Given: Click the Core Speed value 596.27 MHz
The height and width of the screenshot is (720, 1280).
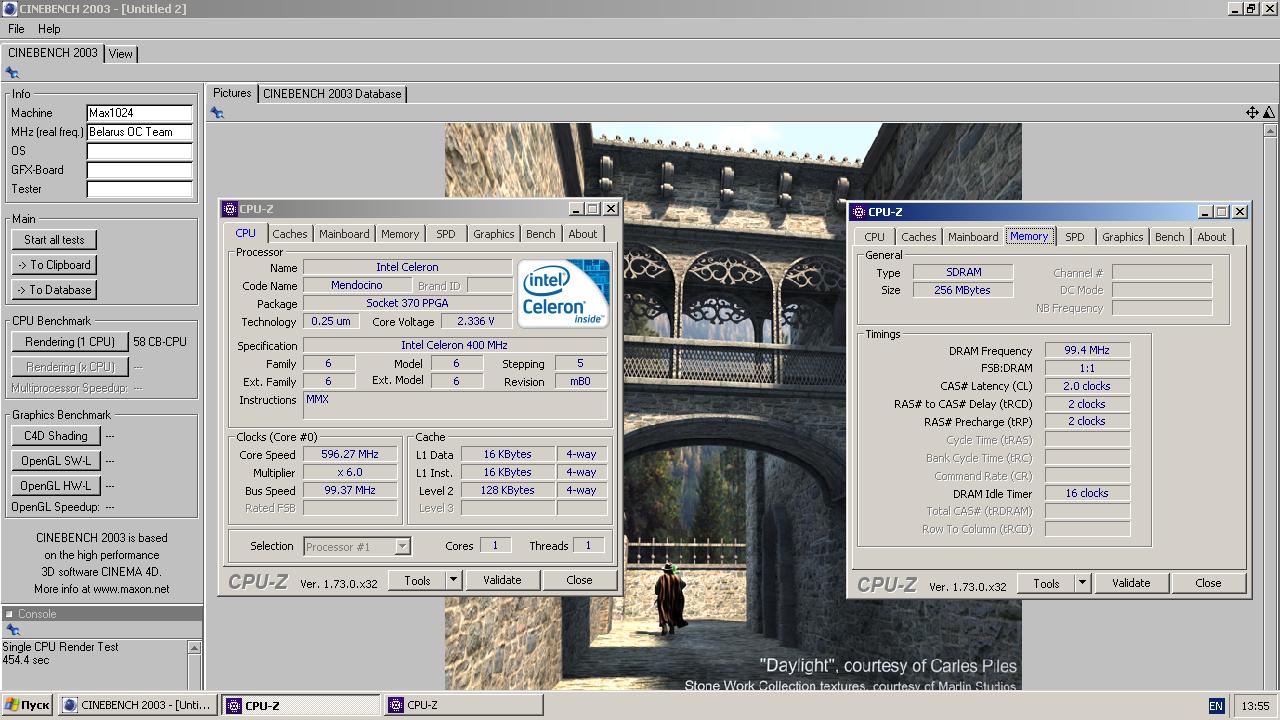Looking at the screenshot, I should (350, 455).
